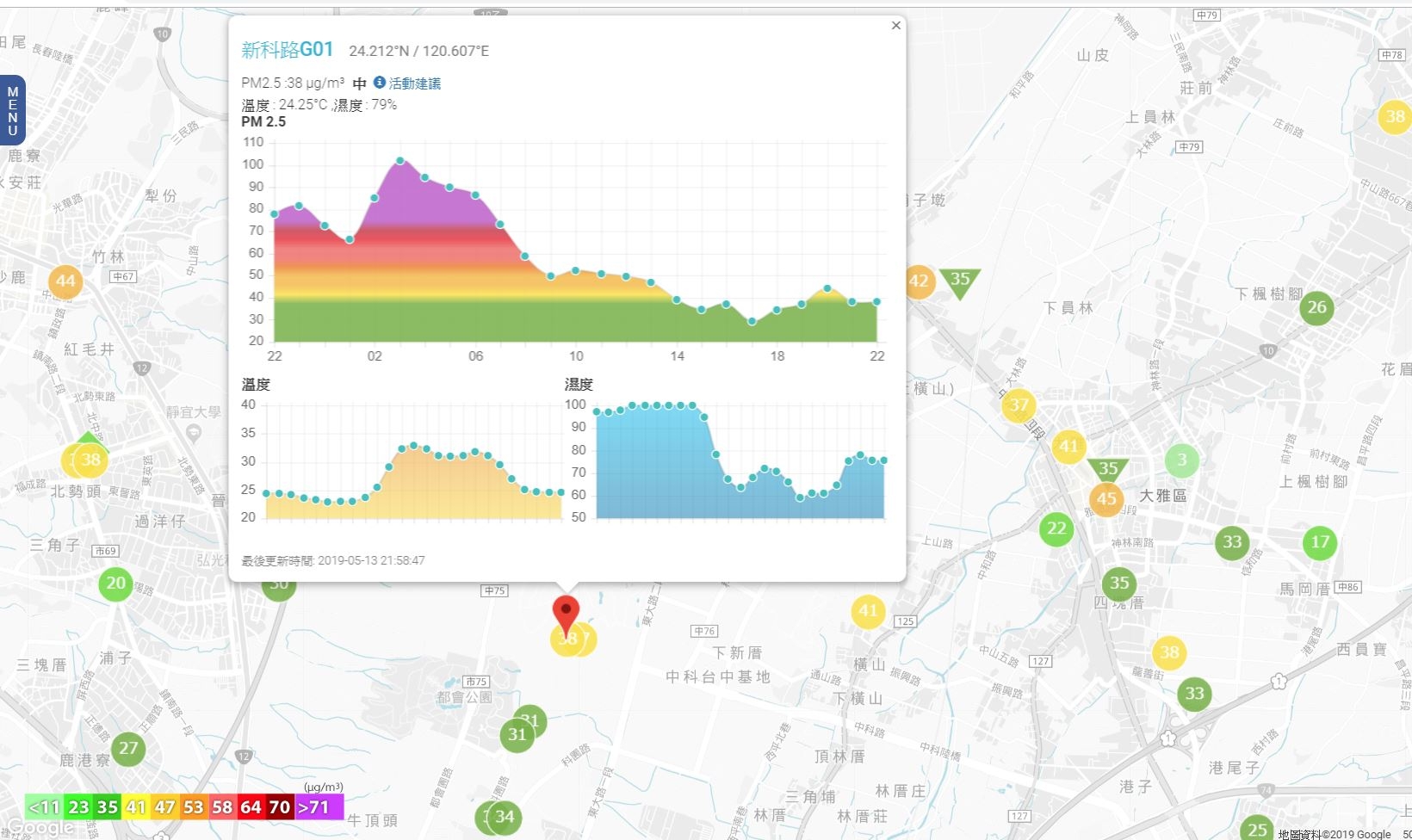Image resolution: width=1412 pixels, height=840 pixels.
Task: Select yellow 38 marker near 西員寶
Action: pos(1169,652)
